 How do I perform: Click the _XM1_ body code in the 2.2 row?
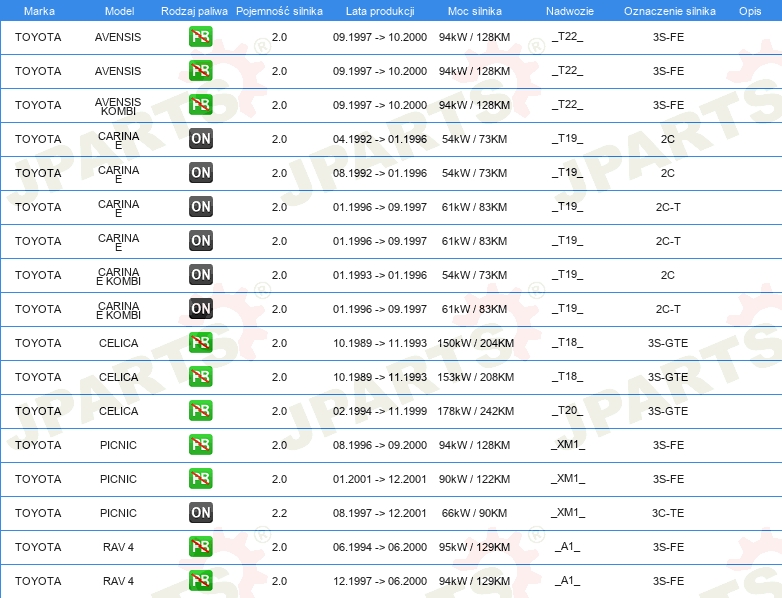pyautogui.click(x=568, y=512)
